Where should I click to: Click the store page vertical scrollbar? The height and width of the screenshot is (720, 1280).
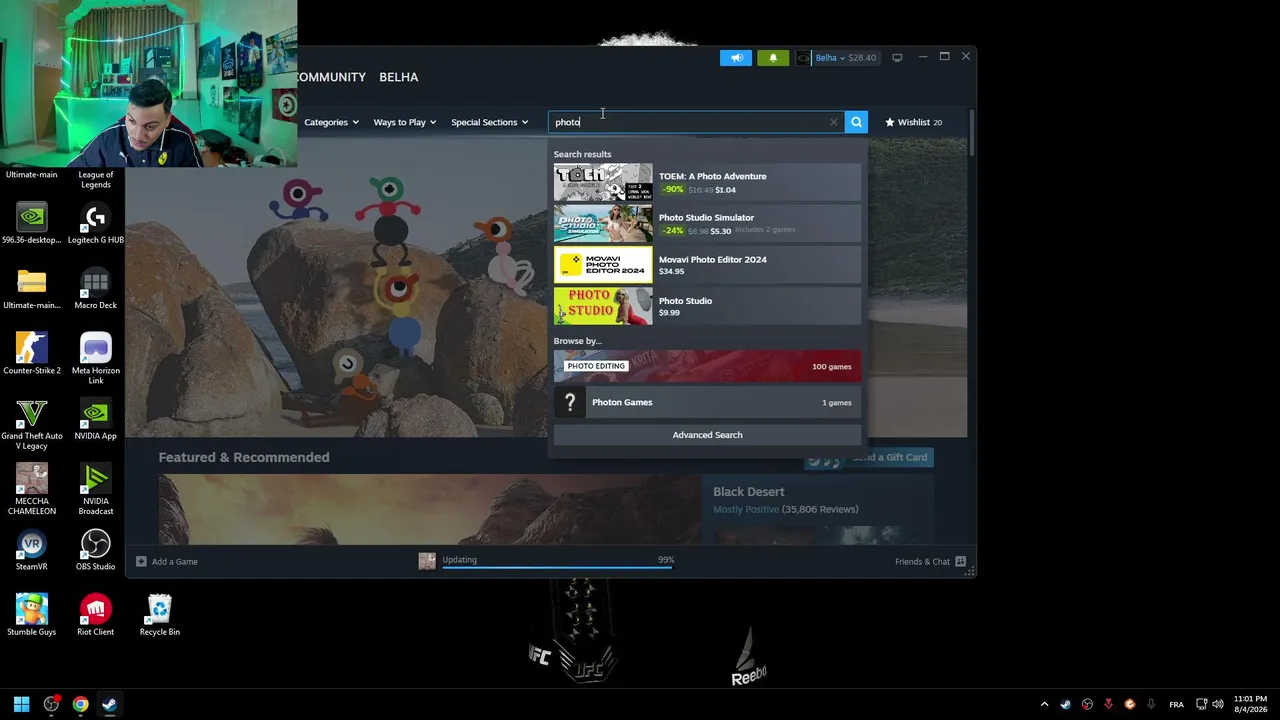[971, 132]
